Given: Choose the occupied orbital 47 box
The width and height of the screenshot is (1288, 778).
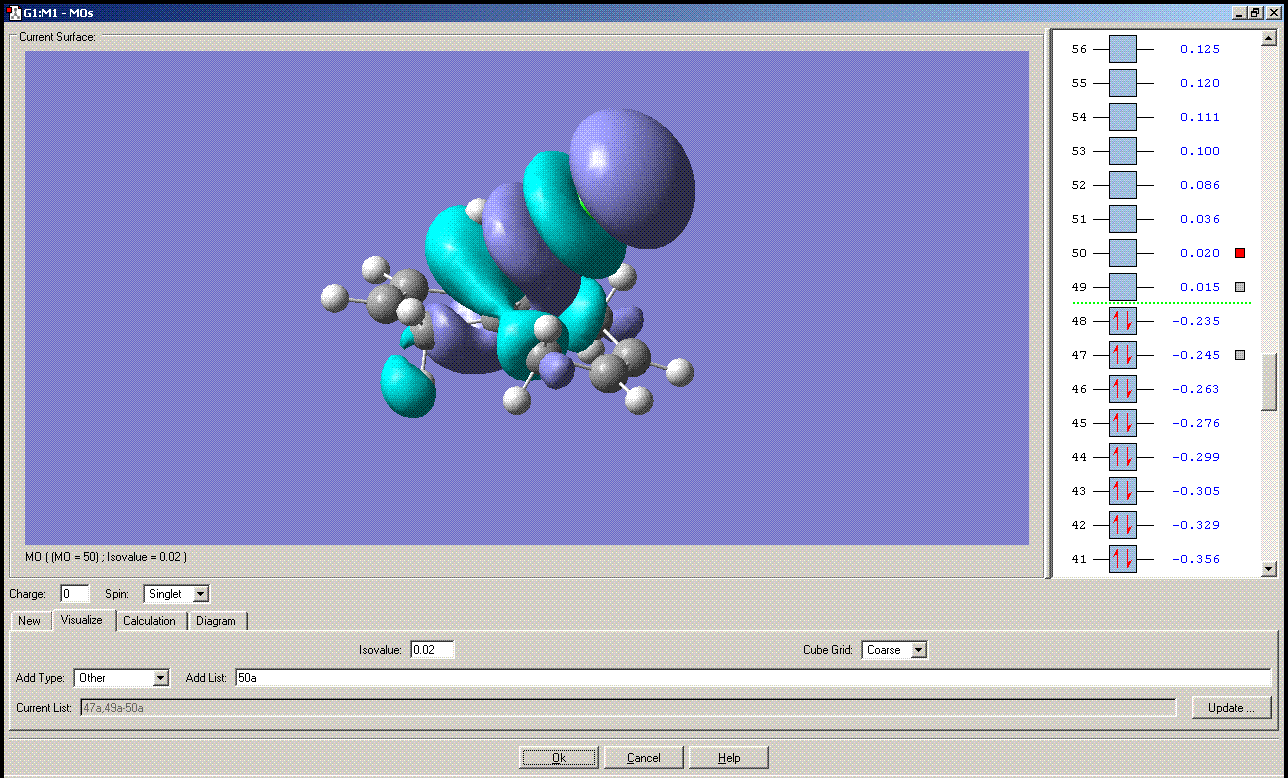Looking at the screenshot, I should click(x=1123, y=355).
